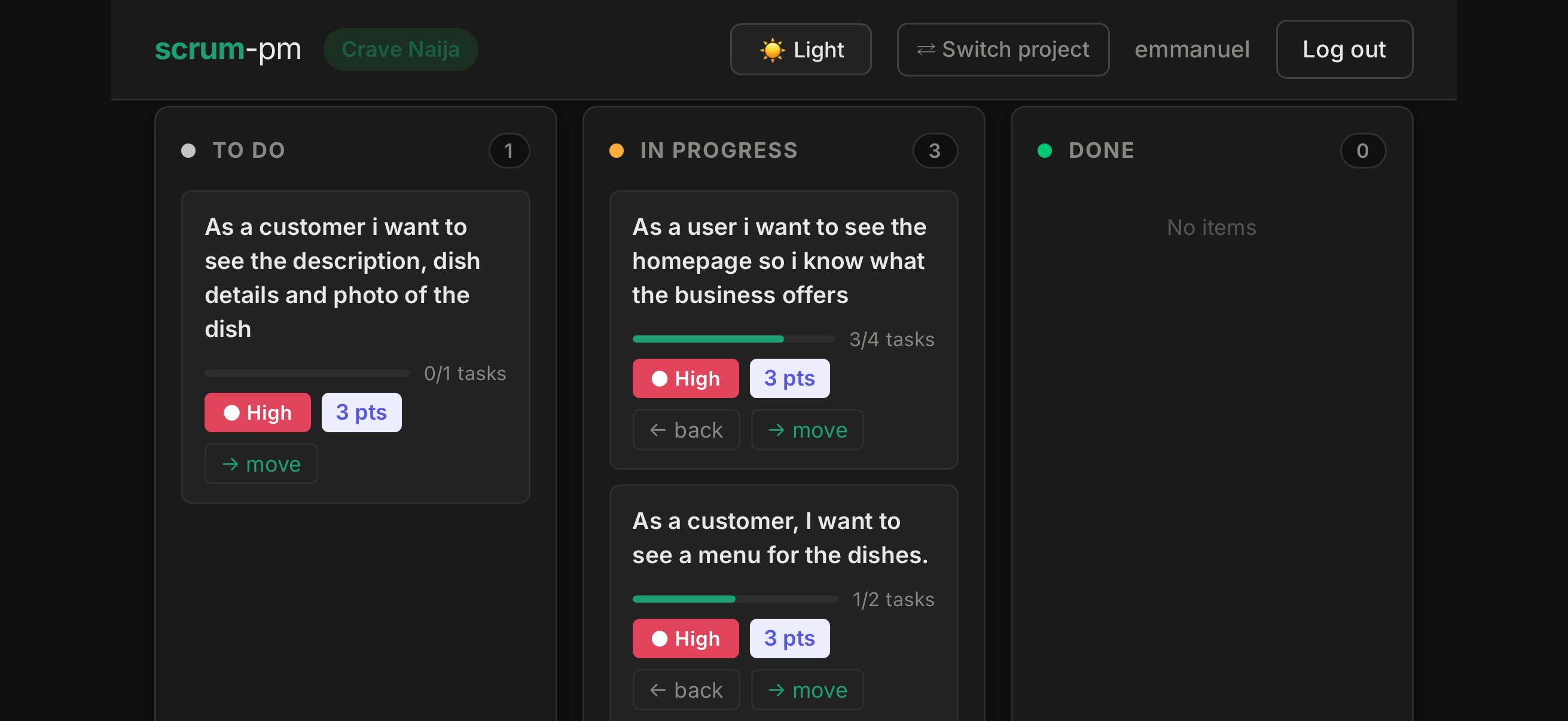Send the menu story back to To Do
1568x721 pixels.
point(686,689)
